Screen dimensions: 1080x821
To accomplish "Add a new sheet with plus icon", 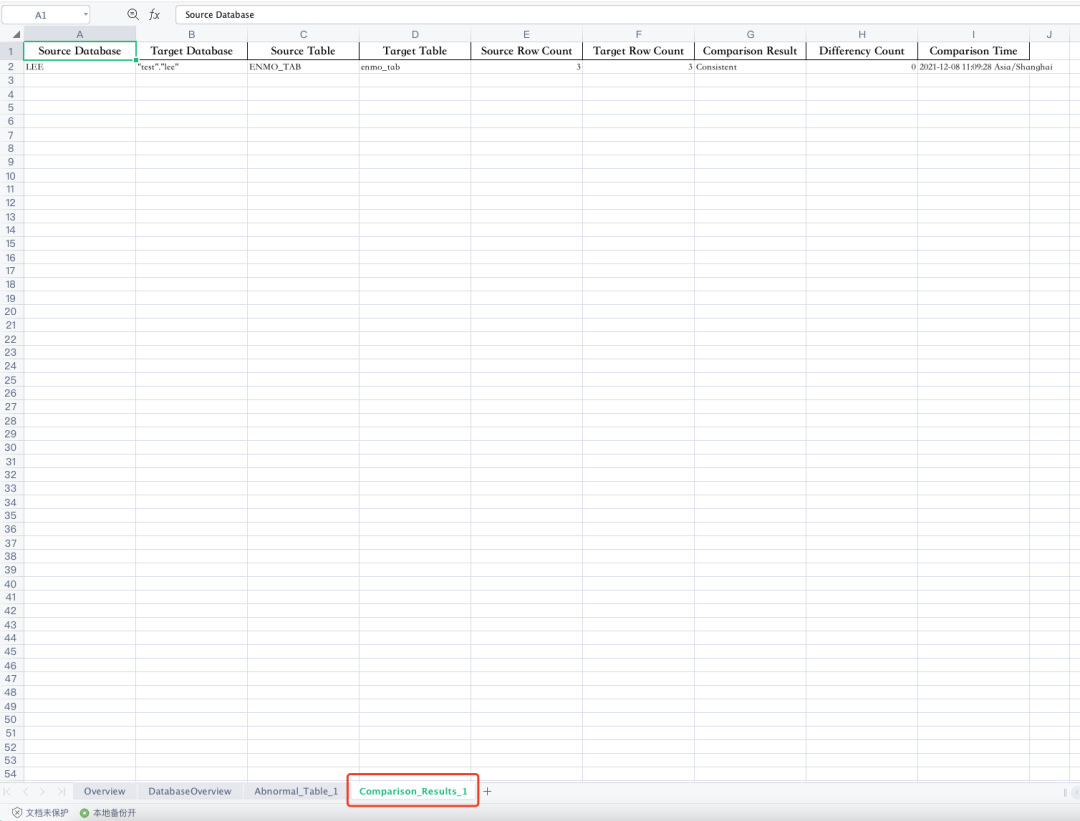I will (x=488, y=791).
